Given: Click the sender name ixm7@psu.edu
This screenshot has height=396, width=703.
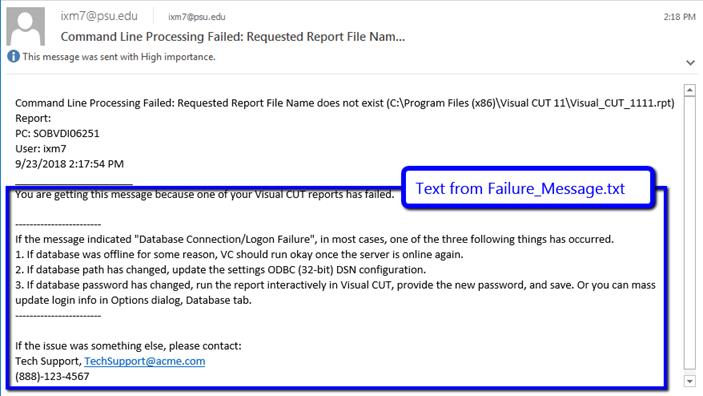Looking at the screenshot, I should click(x=99, y=16).
